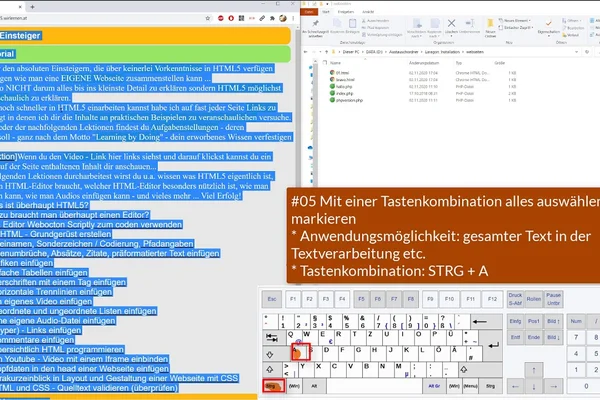Click Laragon Installation in the breadcrumb
This screenshot has width=600, height=400.
443,52
